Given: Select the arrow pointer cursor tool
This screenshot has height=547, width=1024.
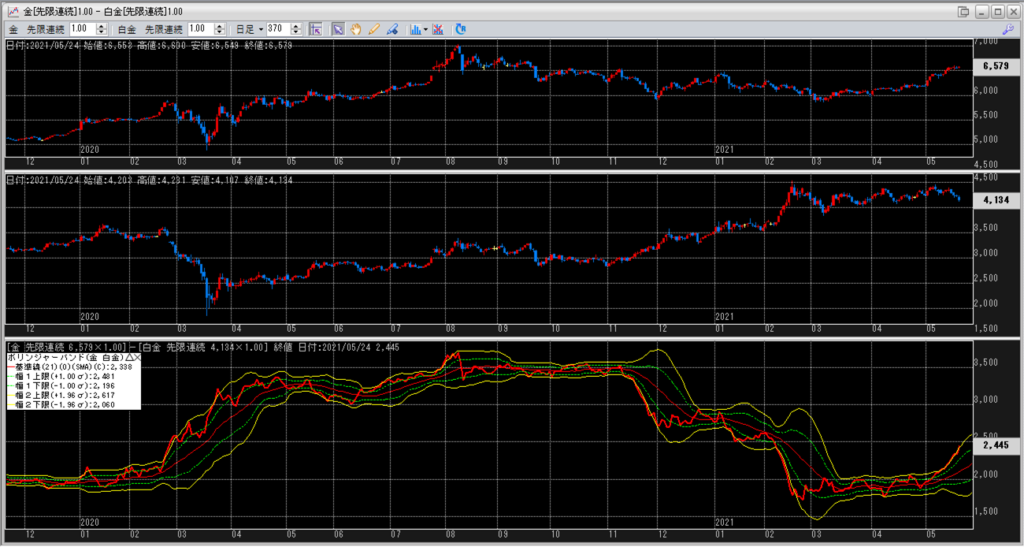Looking at the screenshot, I should click(x=338, y=29).
